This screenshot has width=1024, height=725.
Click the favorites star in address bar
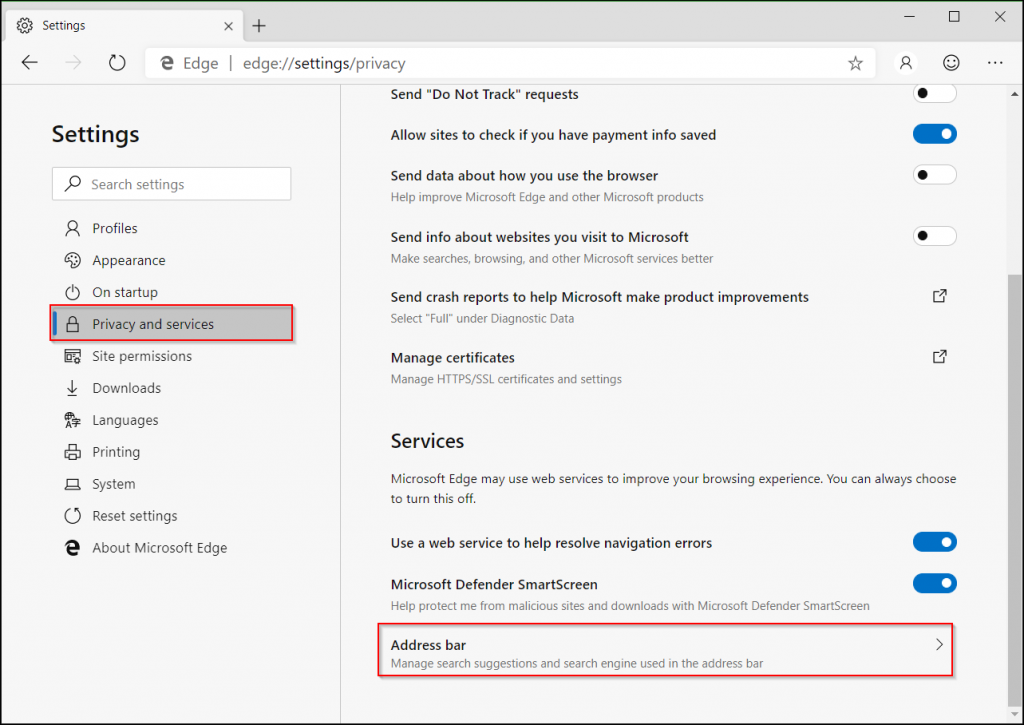click(855, 62)
